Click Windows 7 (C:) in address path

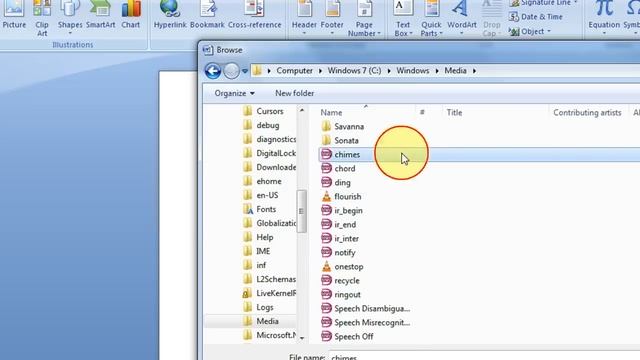click(x=354, y=71)
